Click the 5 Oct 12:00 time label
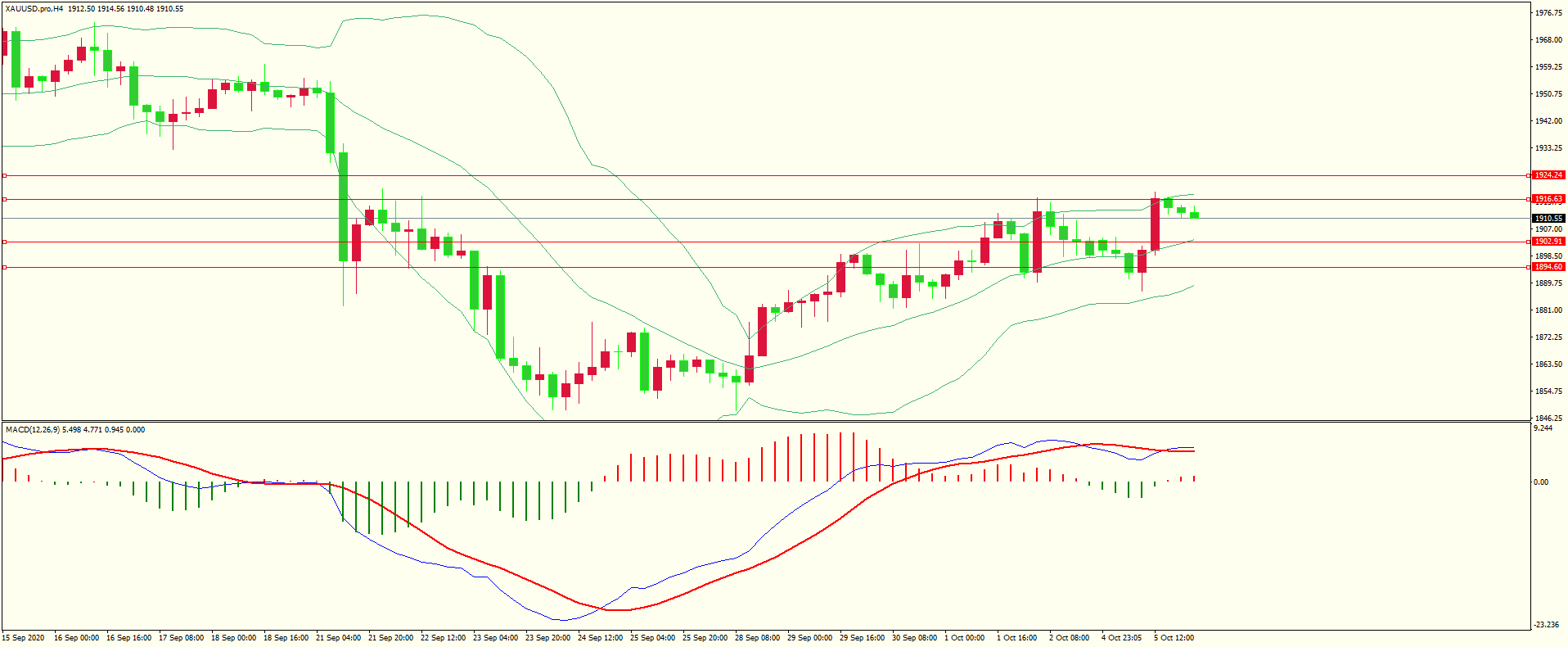The height and width of the screenshot is (647, 1568). coord(1174,637)
